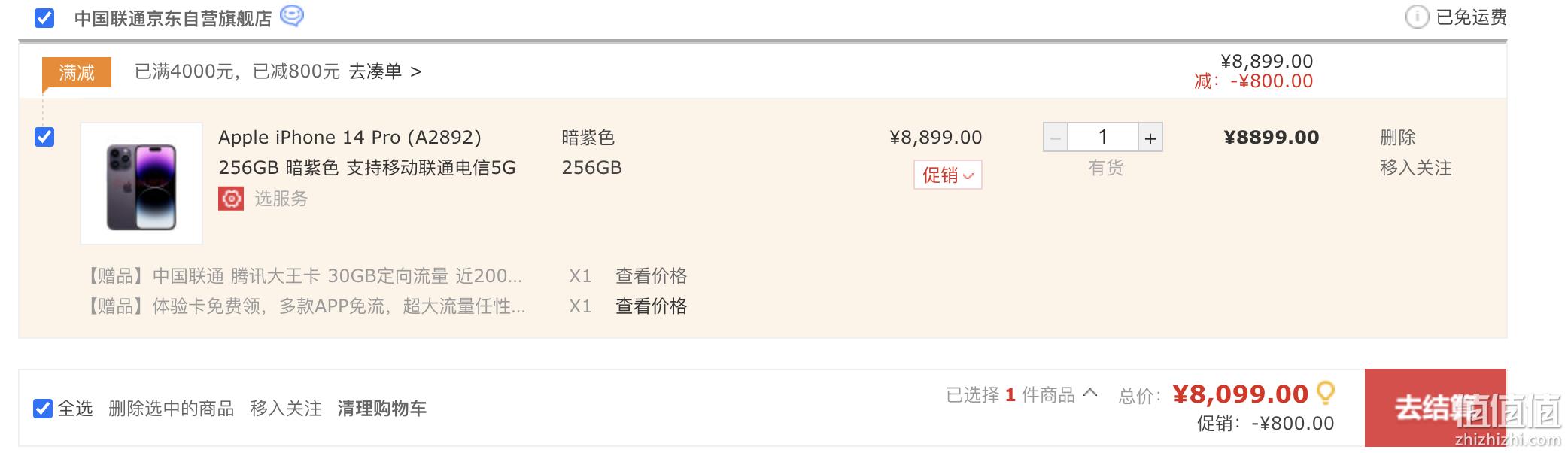Expand the 促销 promotion dropdown
Viewport: 1568px width, 453px height.
tap(948, 175)
